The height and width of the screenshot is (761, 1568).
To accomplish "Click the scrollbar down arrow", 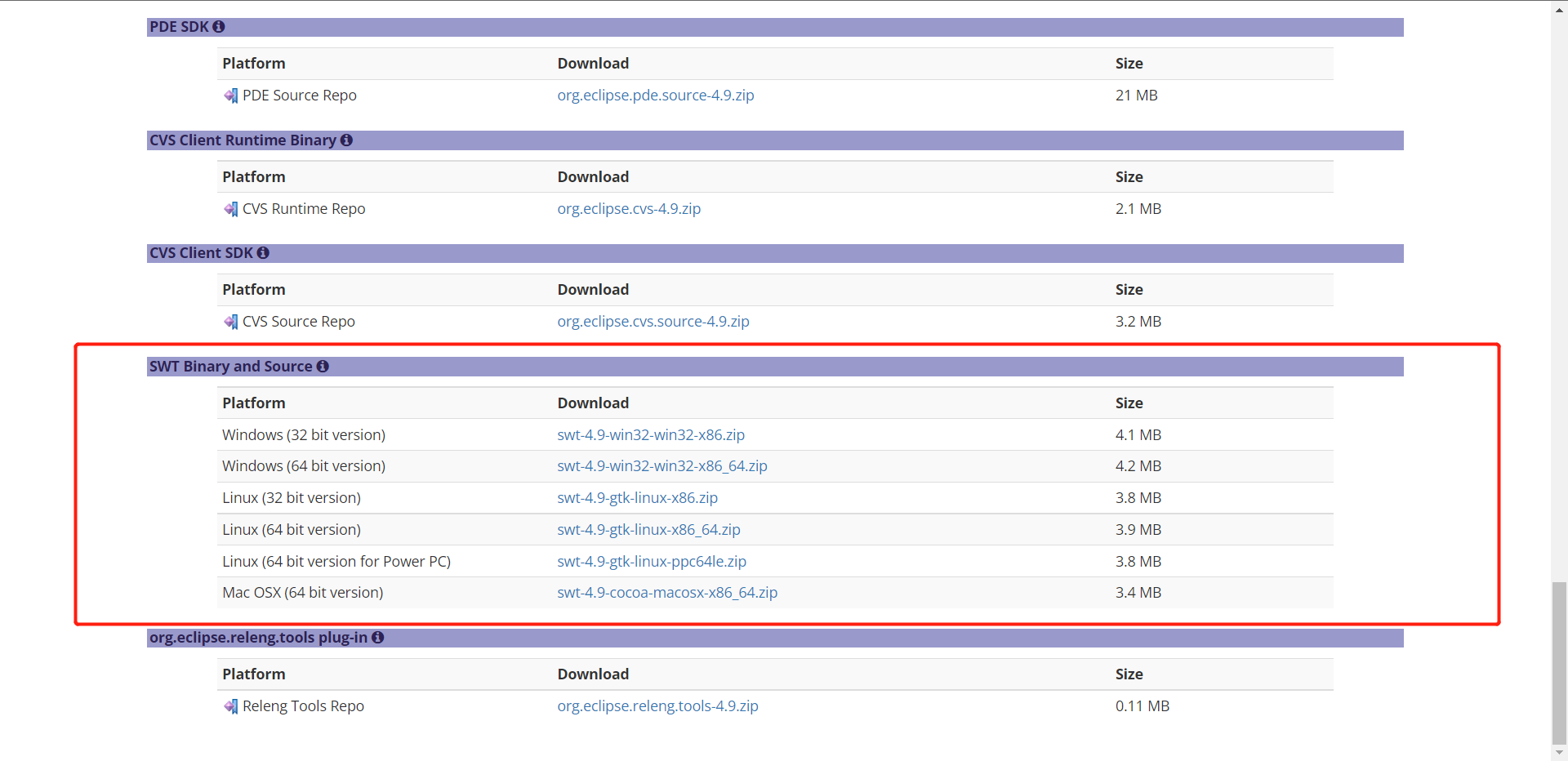I will [x=1560, y=753].
